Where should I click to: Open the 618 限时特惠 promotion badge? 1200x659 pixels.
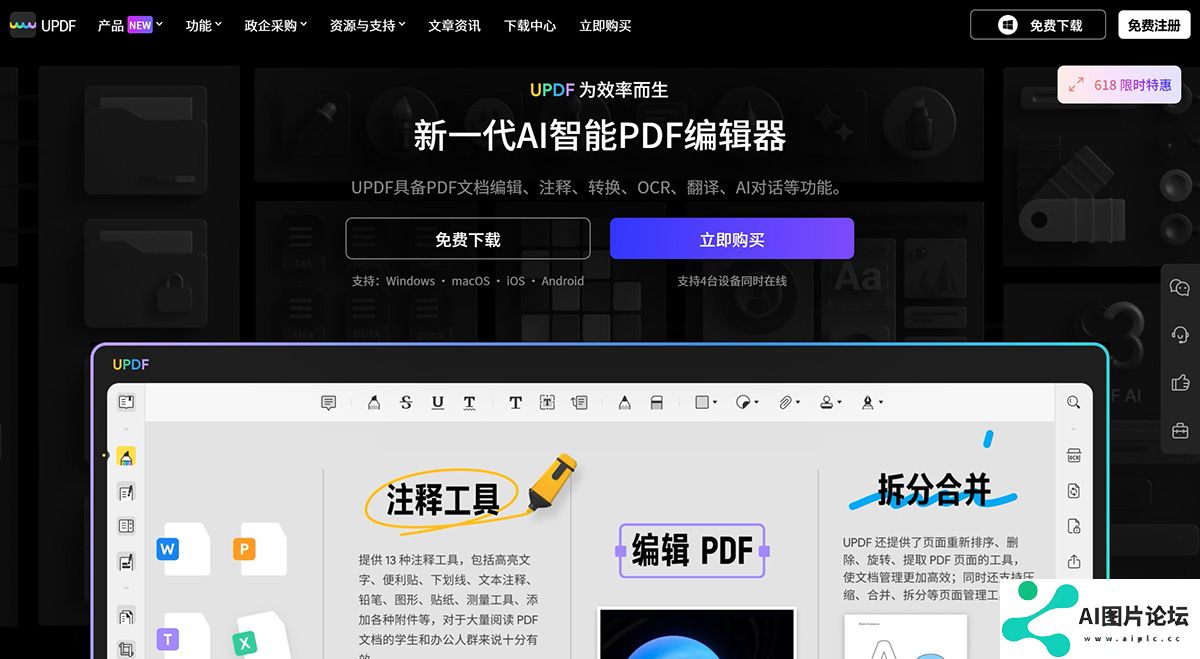pyautogui.click(x=1119, y=85)
